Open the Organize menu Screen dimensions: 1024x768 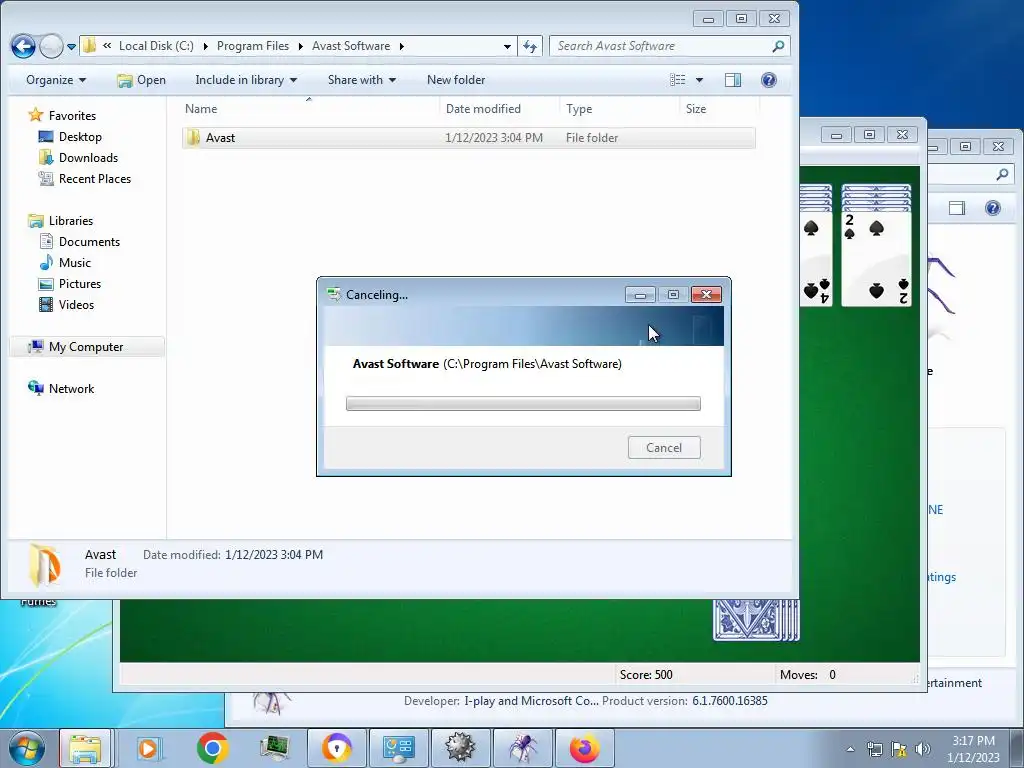(56, 80)
